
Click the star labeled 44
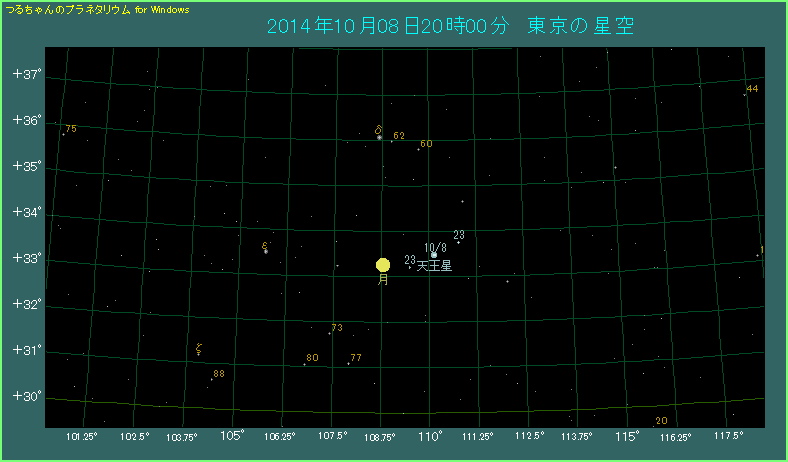click(x=744, y=94)
